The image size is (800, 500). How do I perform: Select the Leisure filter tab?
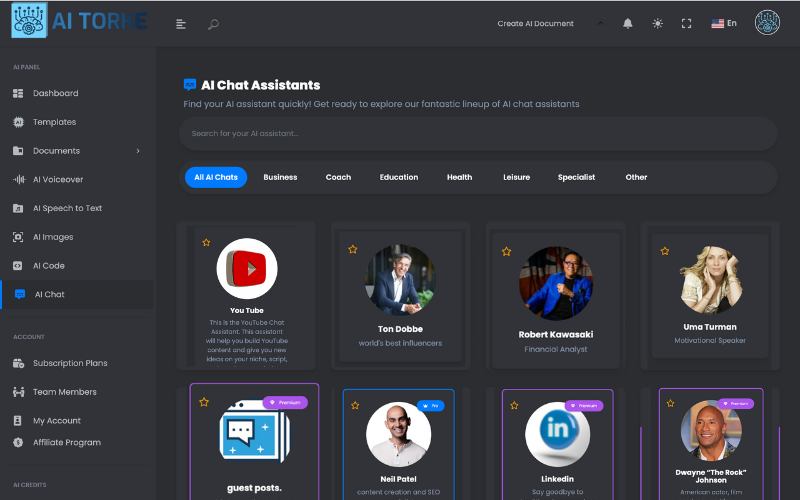(516, 178)
